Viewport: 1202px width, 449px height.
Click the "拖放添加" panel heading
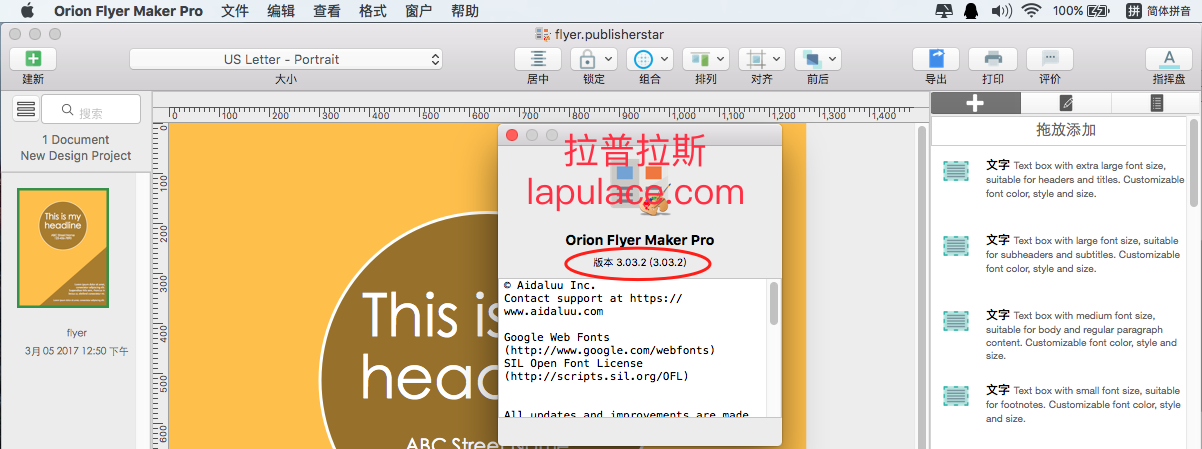(1066, 130)
